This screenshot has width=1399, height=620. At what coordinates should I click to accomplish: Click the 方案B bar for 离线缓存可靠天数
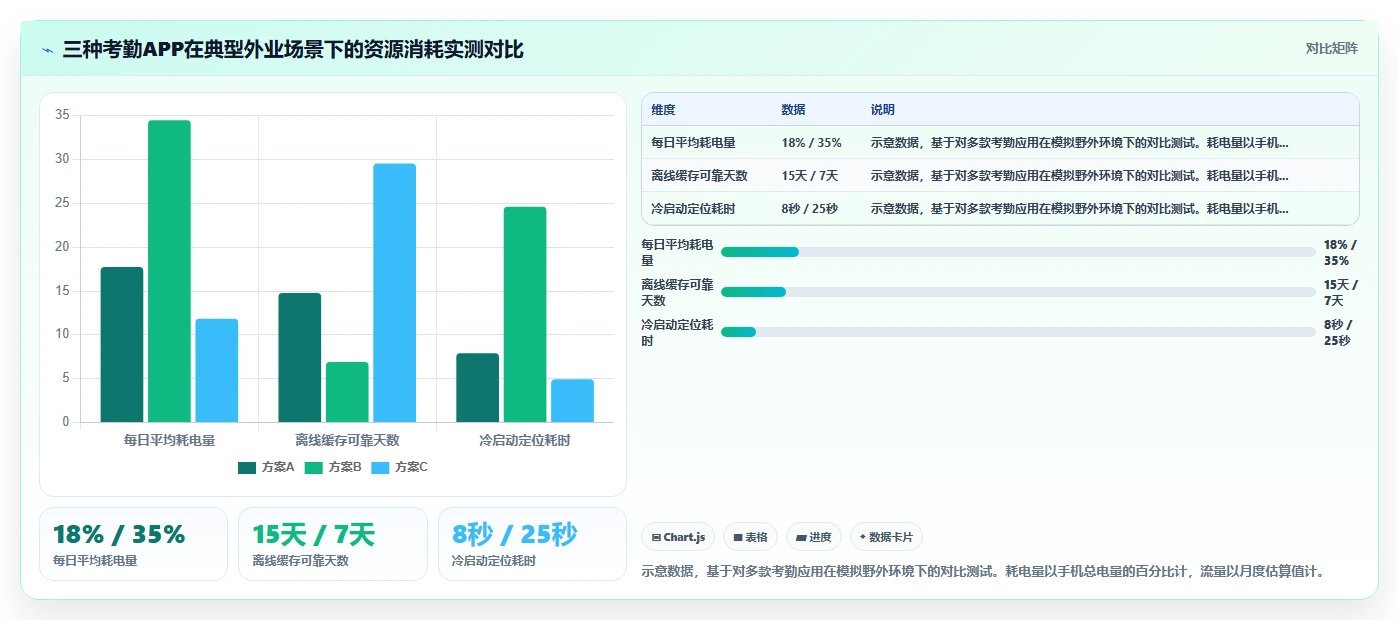pyautogui.click(x=347, y=392)
